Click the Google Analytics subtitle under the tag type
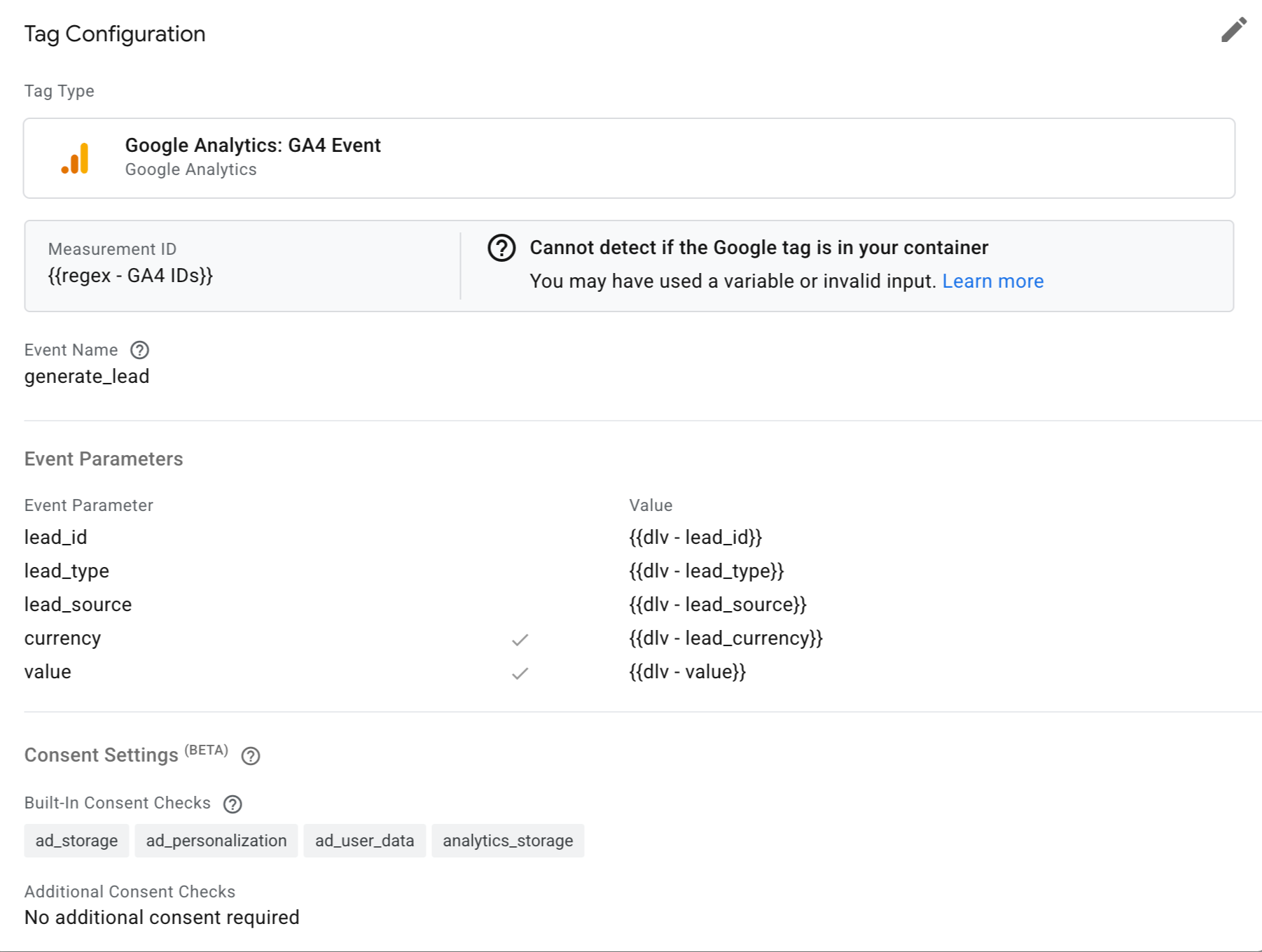The width and height of the screenshot is (1262, 952). tap(190, 169)
